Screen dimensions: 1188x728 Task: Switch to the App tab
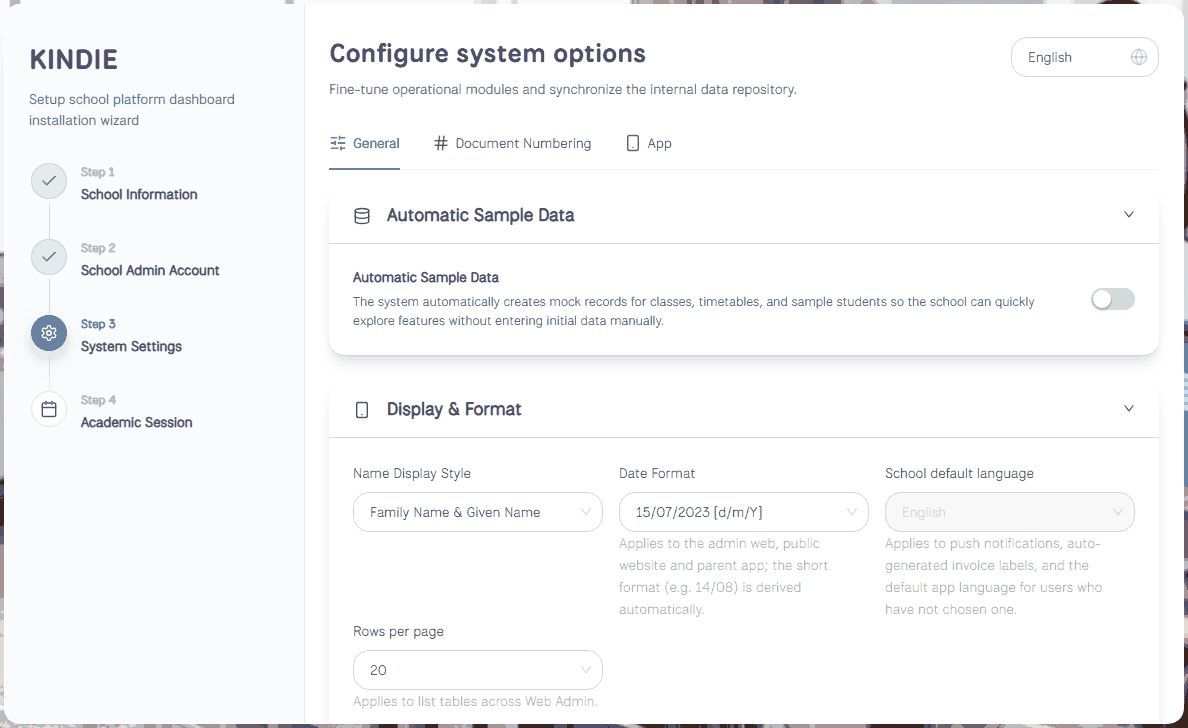tap(649, 143)
